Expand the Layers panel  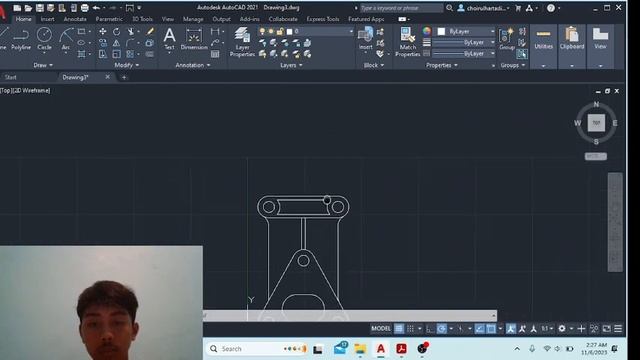pyautogui.click(x=291, y=65)
